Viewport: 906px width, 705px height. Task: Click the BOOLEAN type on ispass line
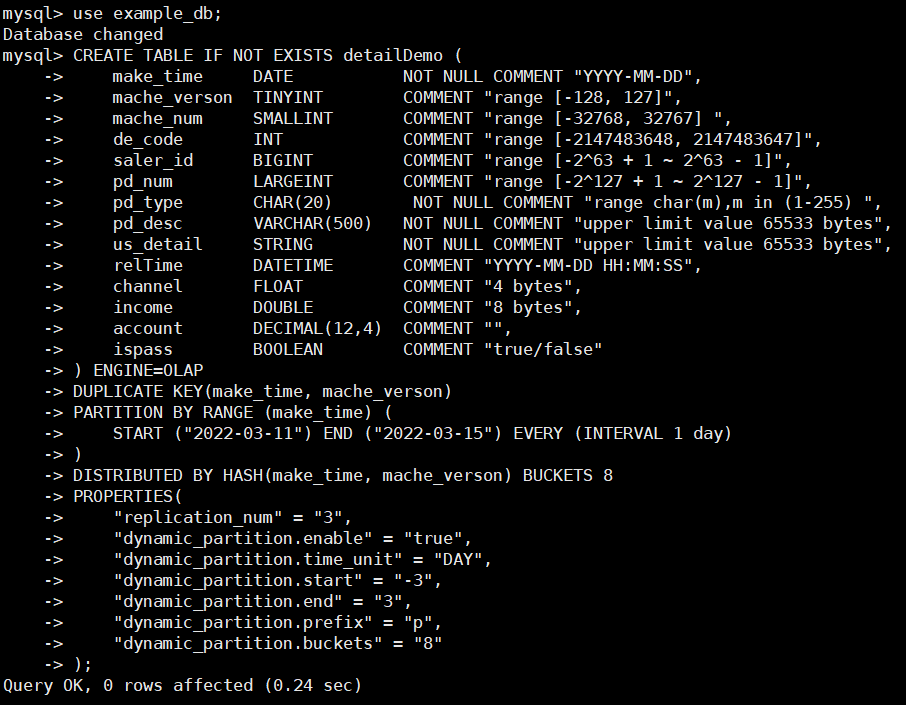click(x=288, y=350)
